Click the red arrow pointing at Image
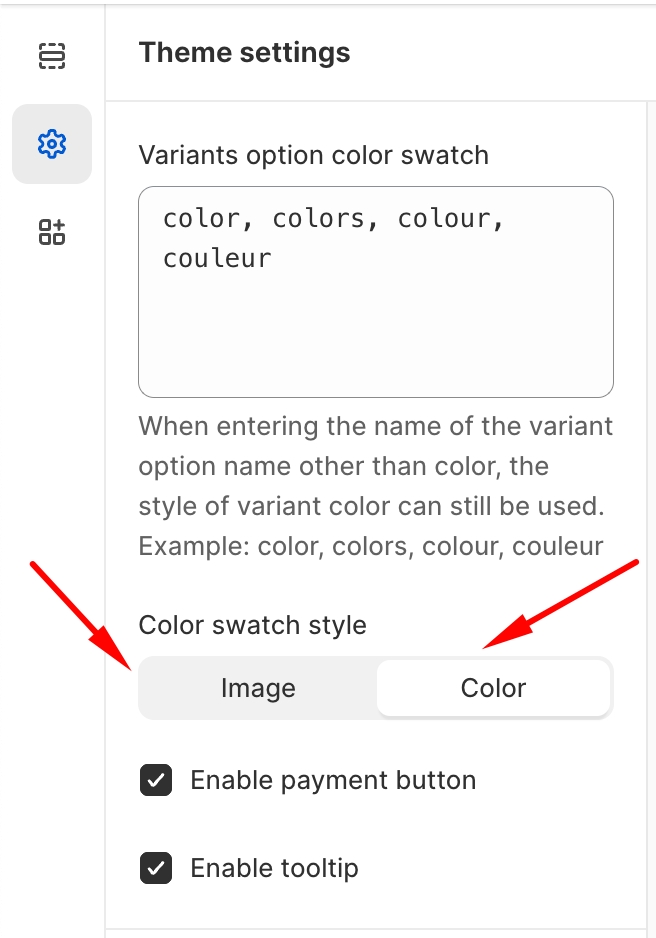This screenshot has height=938, width=656. [82, 615]
